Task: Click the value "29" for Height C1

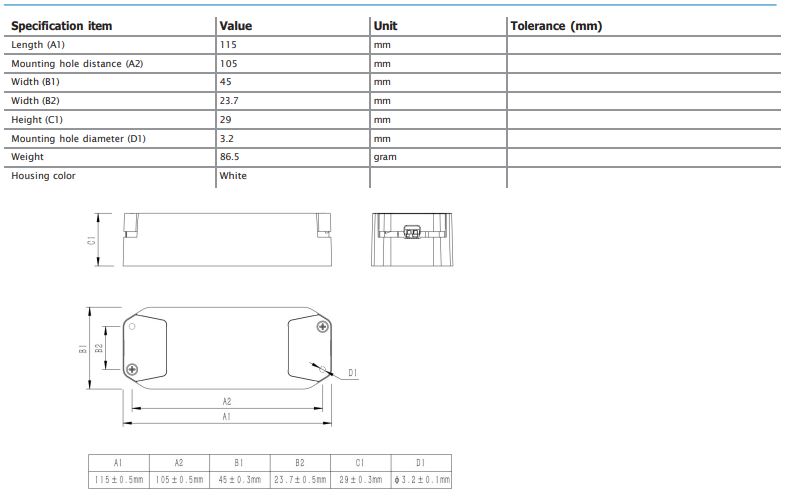Action: pyautogui.click(x=226, y=120)
